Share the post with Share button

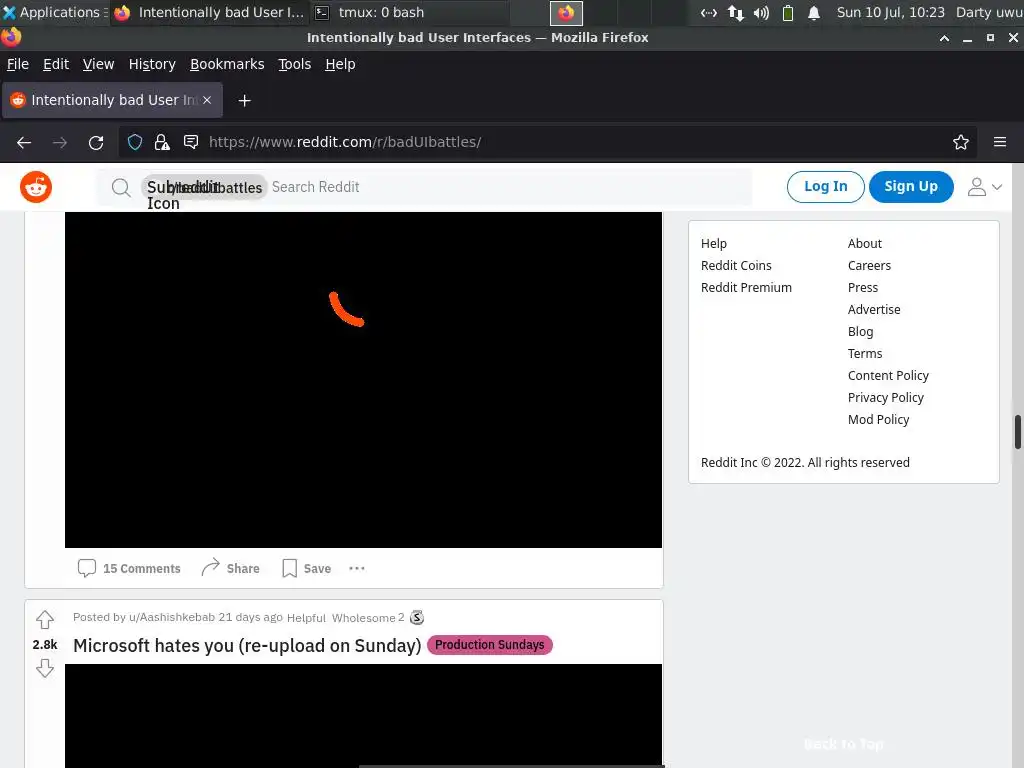[231, 568]
